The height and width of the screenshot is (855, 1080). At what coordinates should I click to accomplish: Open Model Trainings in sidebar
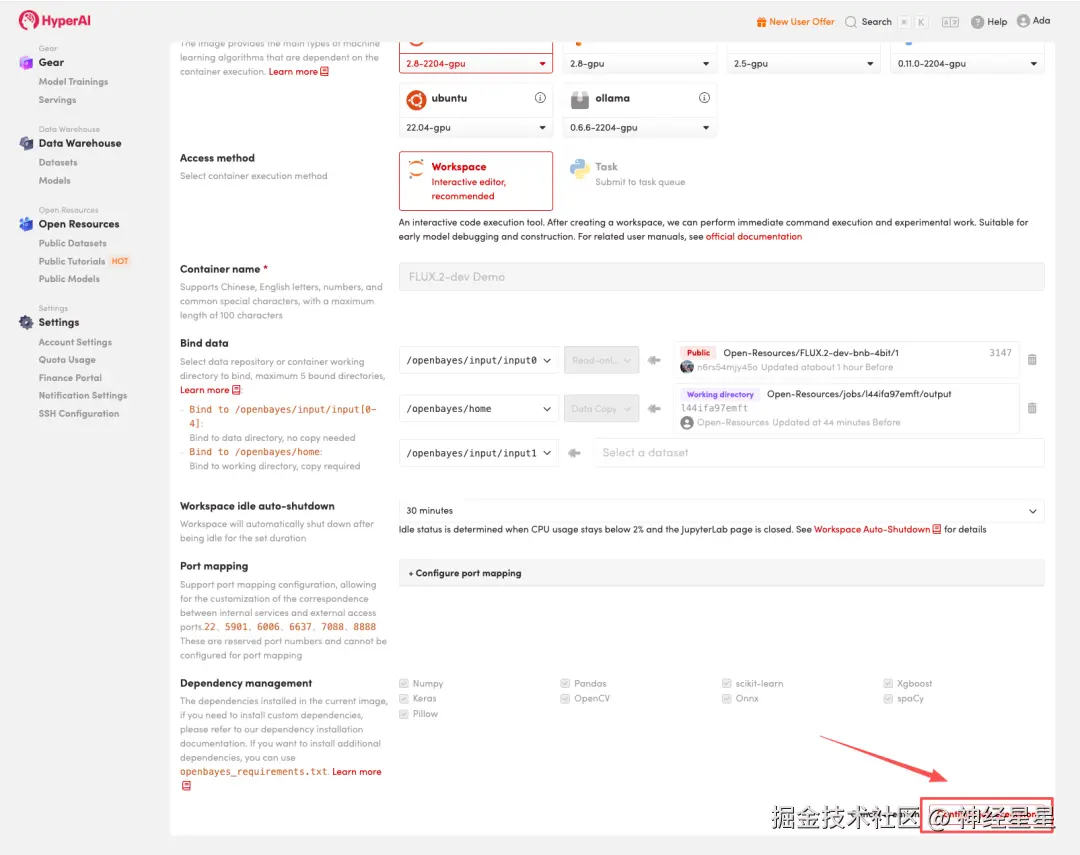click(x=73, y=81)
